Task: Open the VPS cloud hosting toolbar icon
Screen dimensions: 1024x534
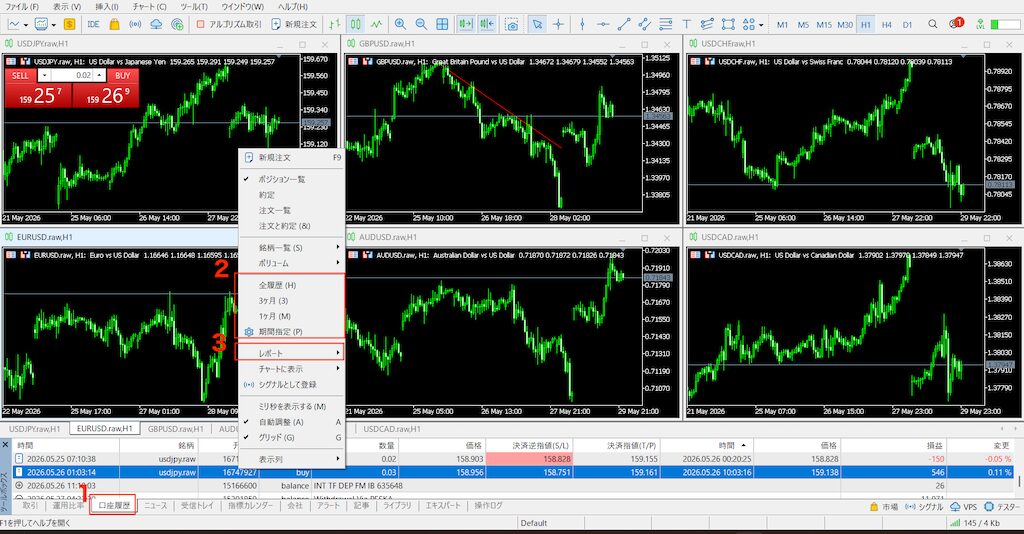Action: coord(156,24)
